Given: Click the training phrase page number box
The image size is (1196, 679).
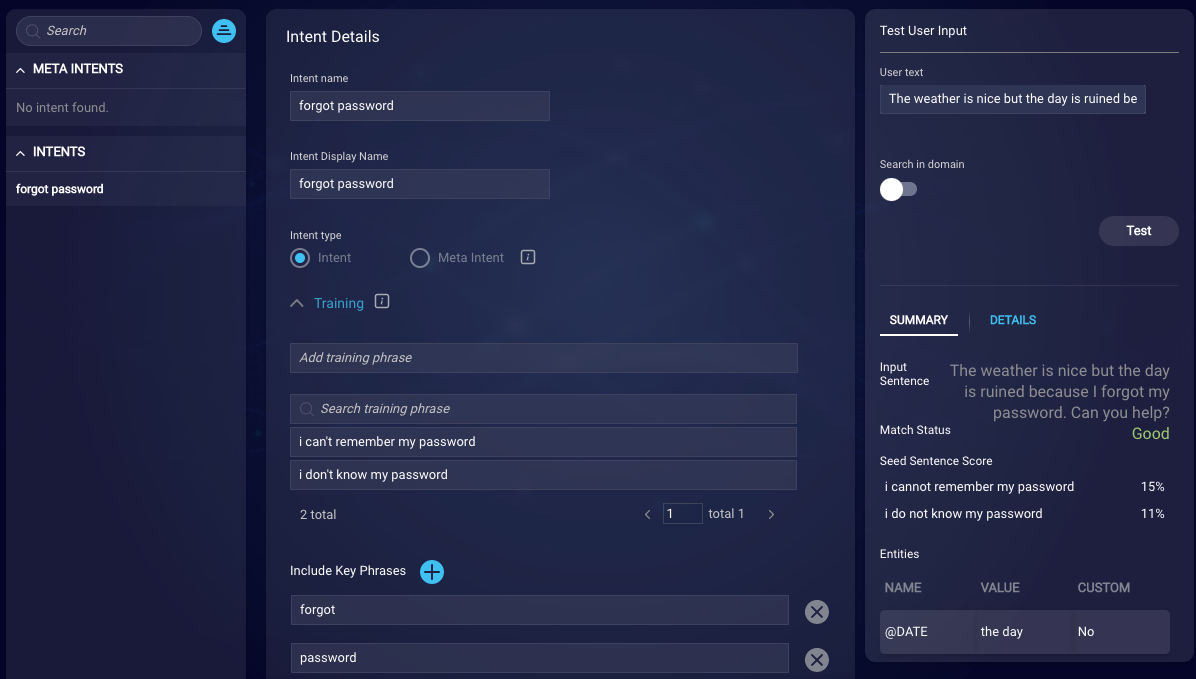Looking at the screenshot, I should click(x=683, y=513).
